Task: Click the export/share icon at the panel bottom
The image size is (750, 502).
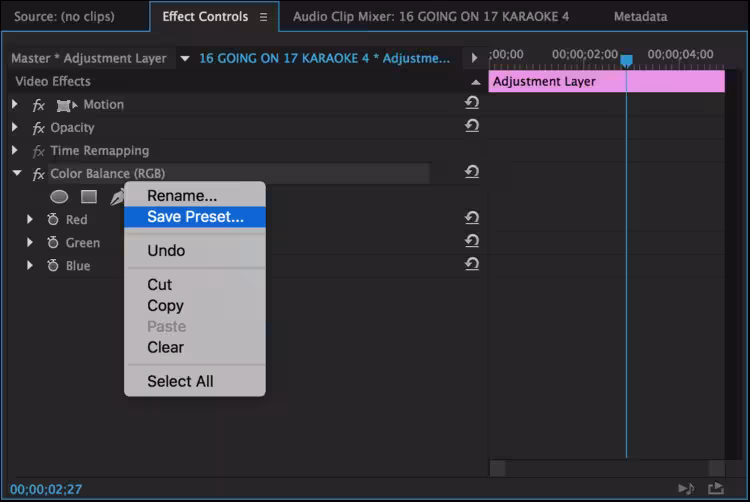Action: 715,488
